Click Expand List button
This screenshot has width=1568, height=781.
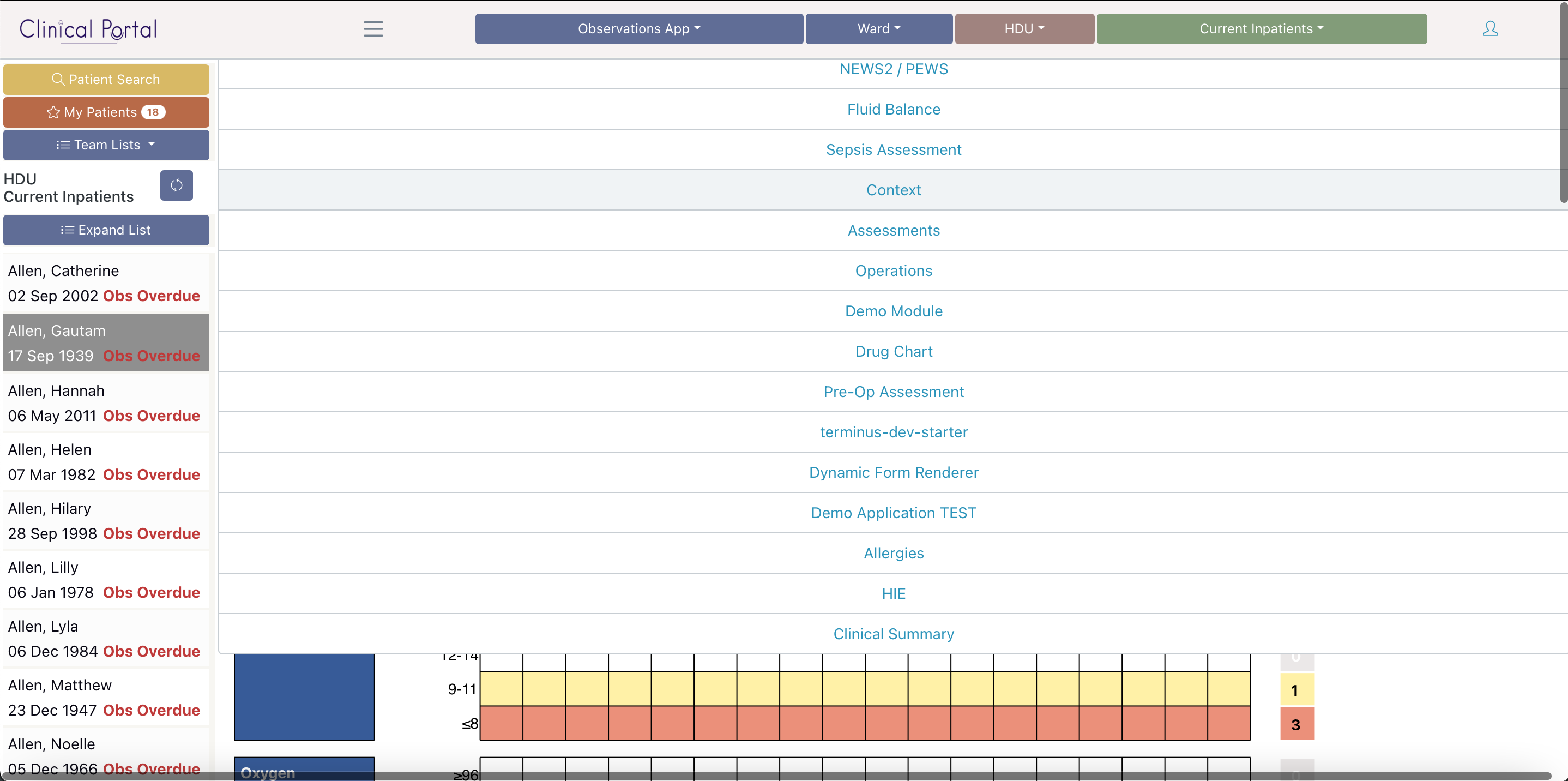pyautogui.click(x=106, y=230)
